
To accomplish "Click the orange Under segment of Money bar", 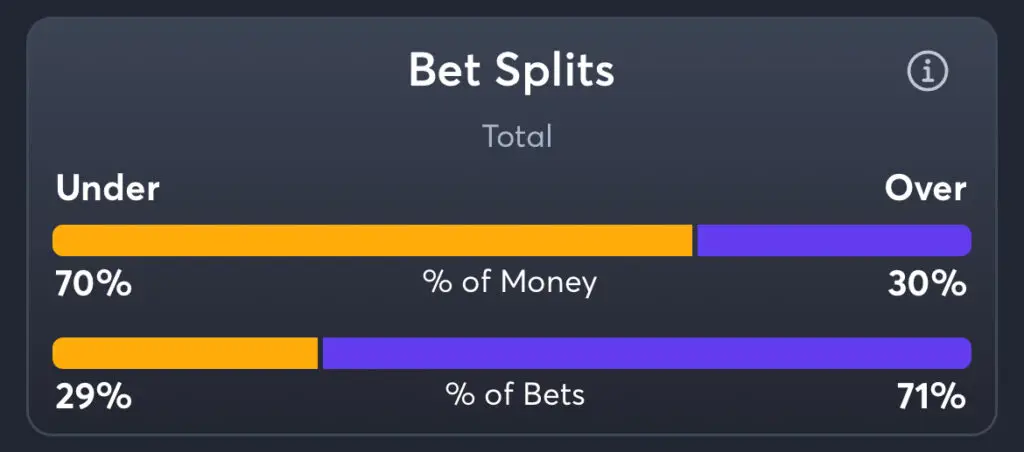I will 372,240.
